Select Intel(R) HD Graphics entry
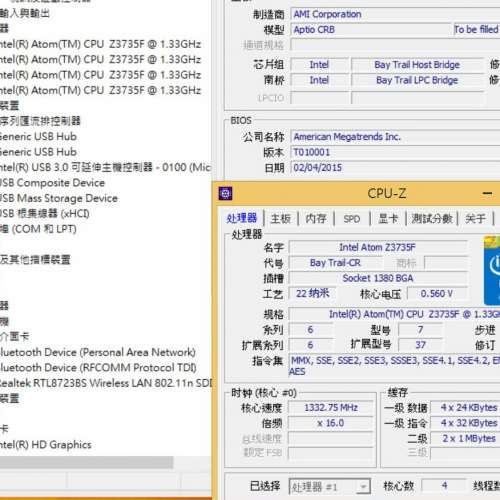The image size is (500, 500). point(46,444)
